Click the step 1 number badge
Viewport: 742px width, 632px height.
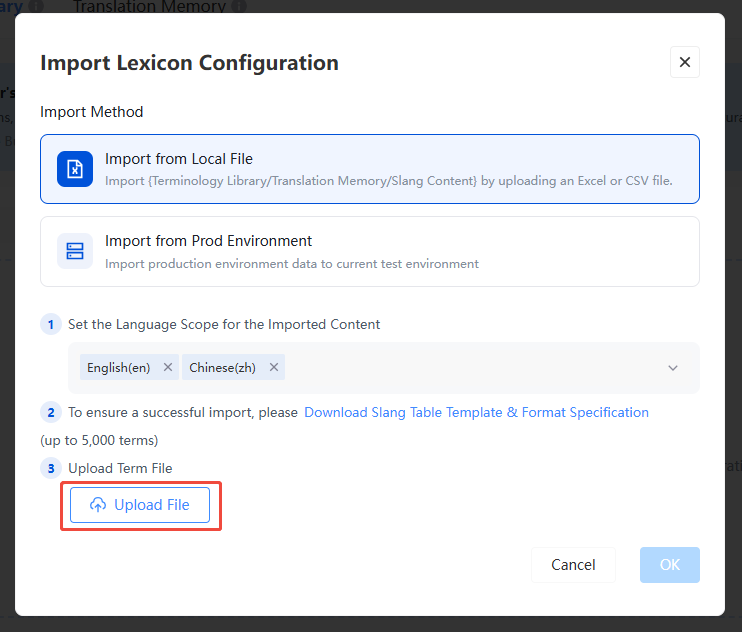pyautogui.click(x=51, y=325)
